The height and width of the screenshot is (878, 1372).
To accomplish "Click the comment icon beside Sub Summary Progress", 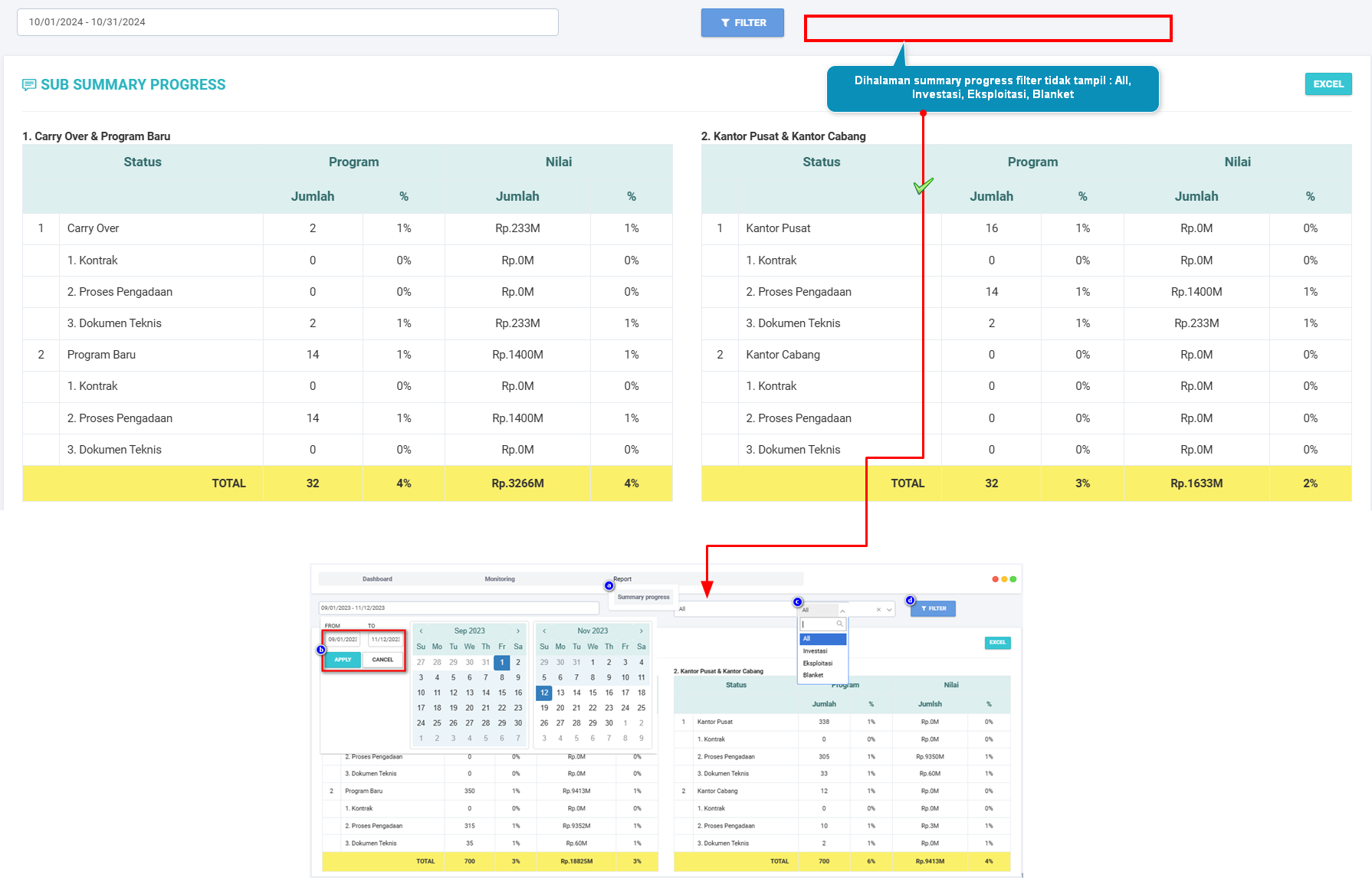I will click(x=29, y=85).
